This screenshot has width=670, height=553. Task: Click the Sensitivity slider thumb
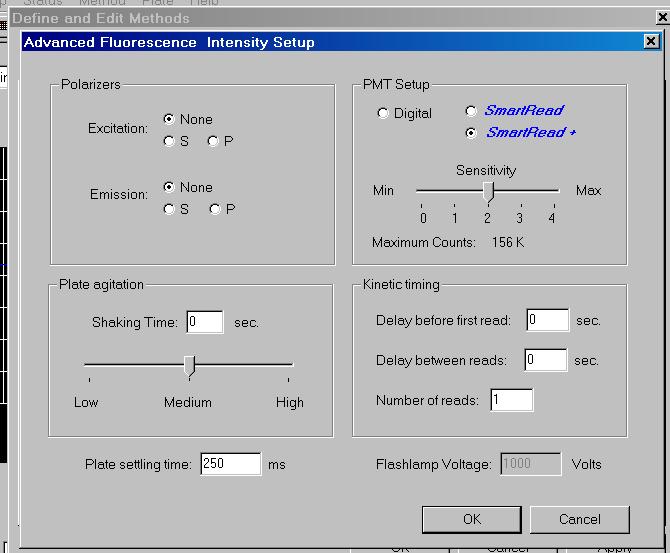click(488, 191)
